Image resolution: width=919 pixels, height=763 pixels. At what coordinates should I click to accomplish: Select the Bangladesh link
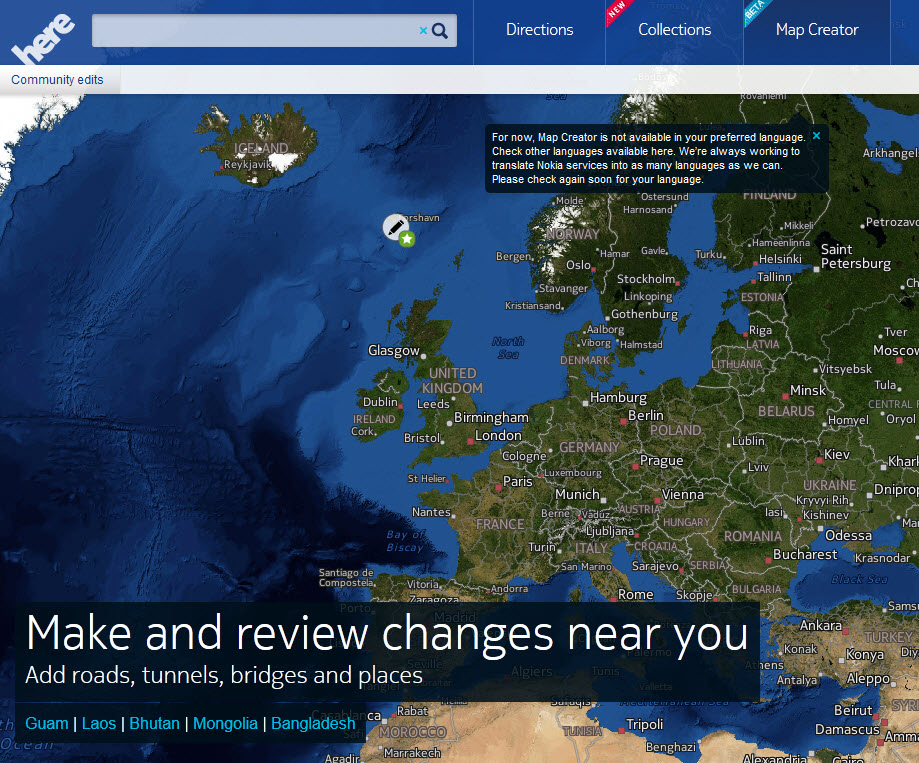(313, 723)
